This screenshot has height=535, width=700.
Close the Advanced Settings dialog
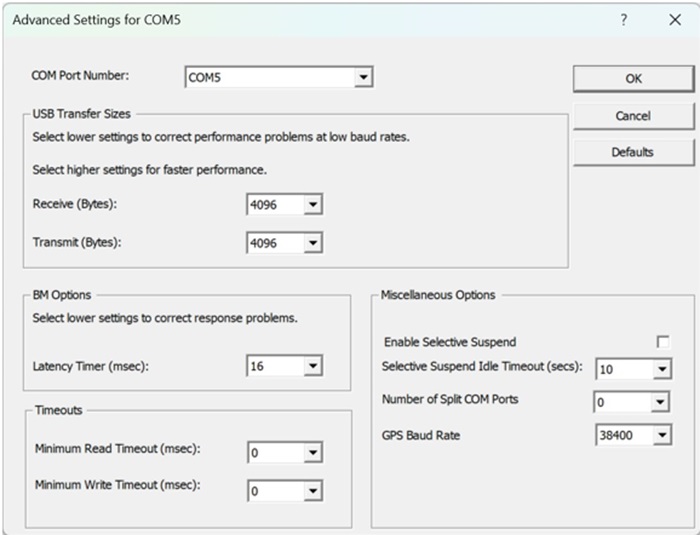point(675,20)
